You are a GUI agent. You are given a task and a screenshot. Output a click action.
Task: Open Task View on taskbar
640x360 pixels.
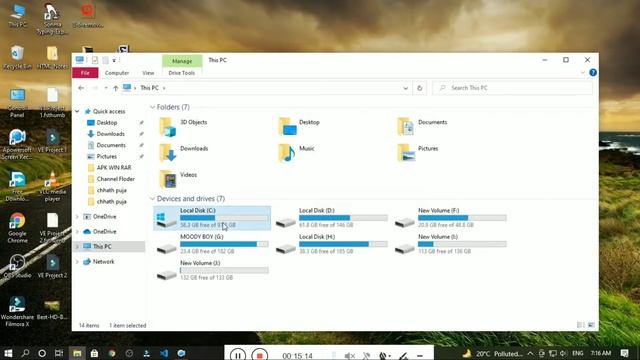pos(59,353)
